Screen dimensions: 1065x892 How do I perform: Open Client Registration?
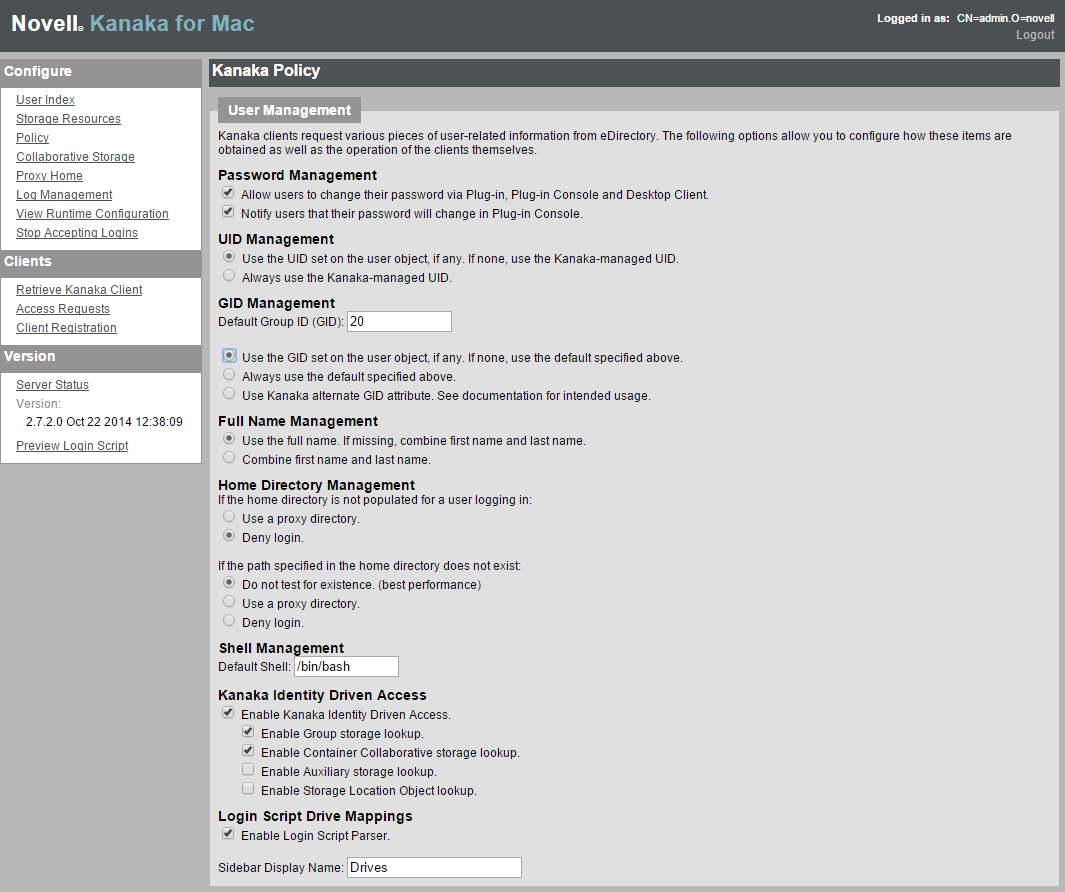coord(67,328)
